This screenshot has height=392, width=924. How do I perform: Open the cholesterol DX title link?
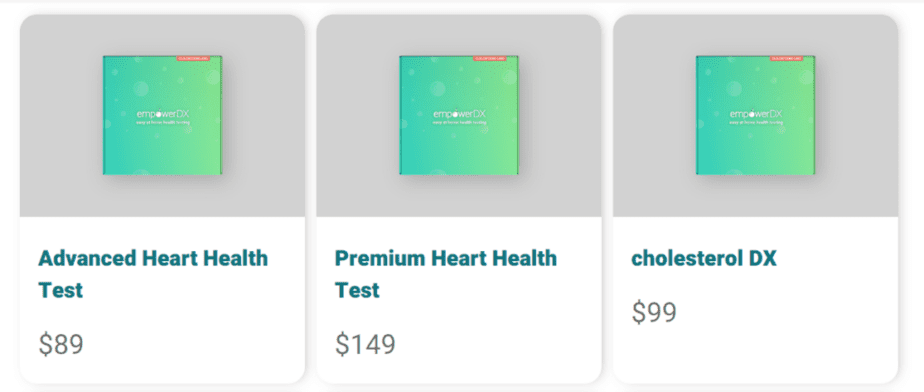pyautogui.click(x=704, y=258)
